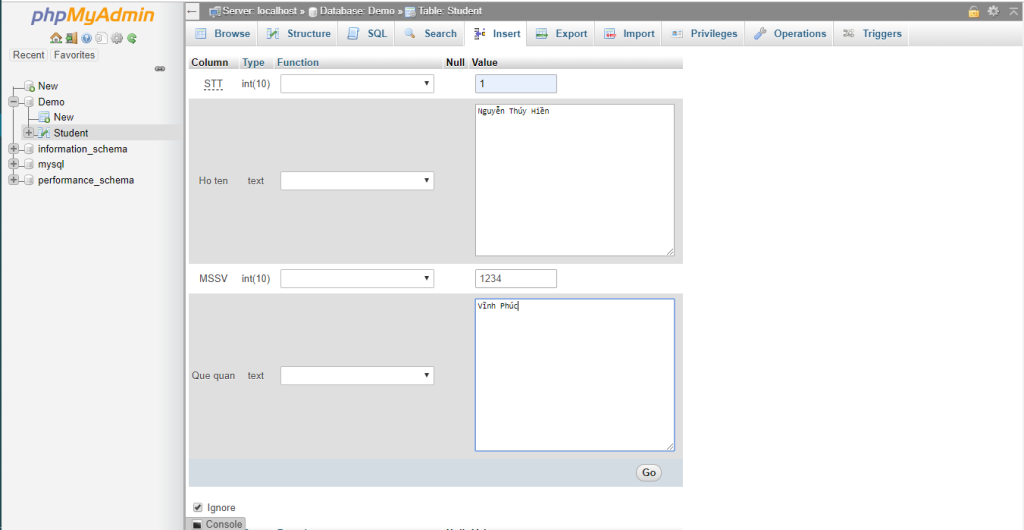Select mysql database name in tree
This screenshot has height=530, width=1024.
[51, 164]
